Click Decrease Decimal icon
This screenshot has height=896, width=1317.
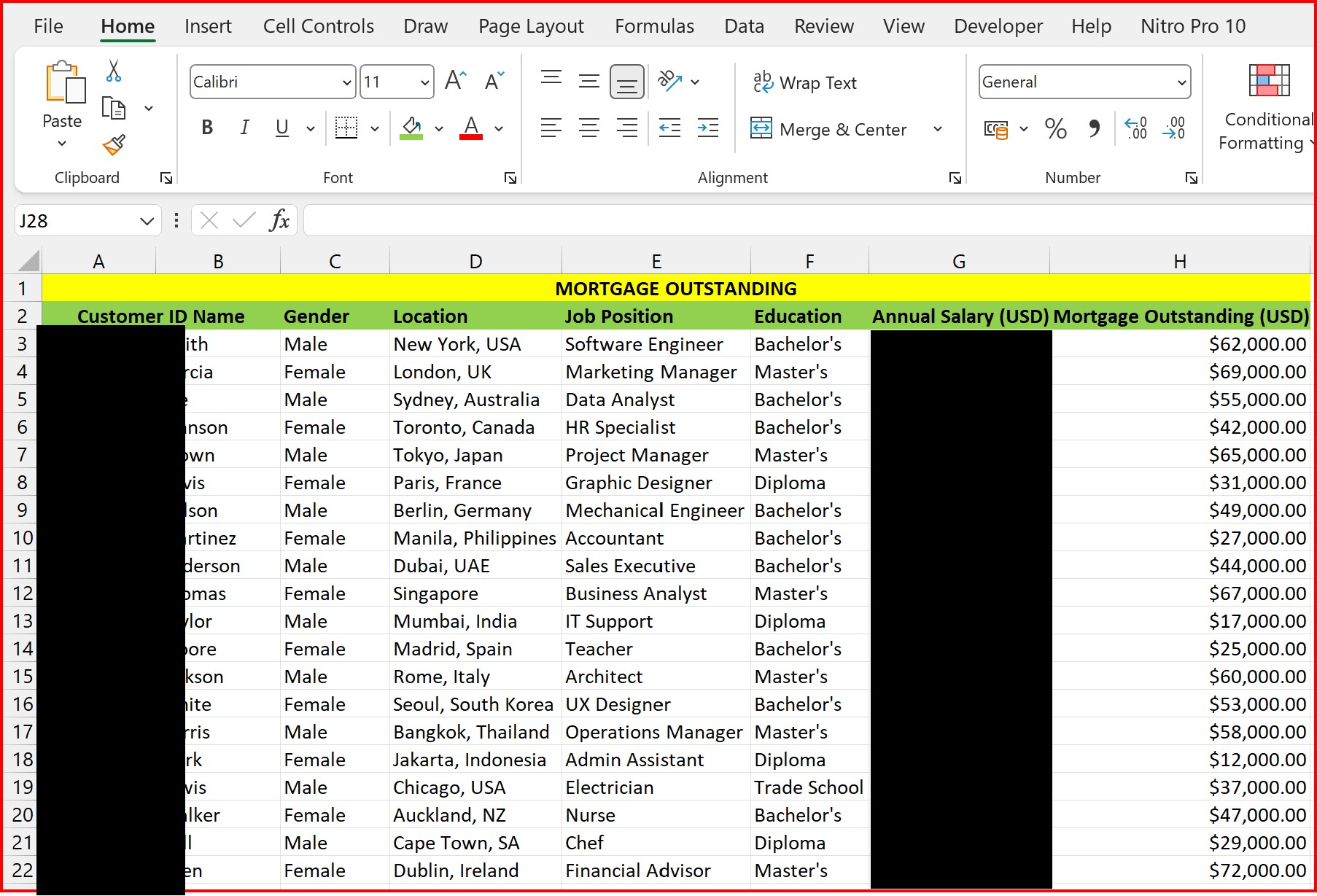click(1174, 129)
